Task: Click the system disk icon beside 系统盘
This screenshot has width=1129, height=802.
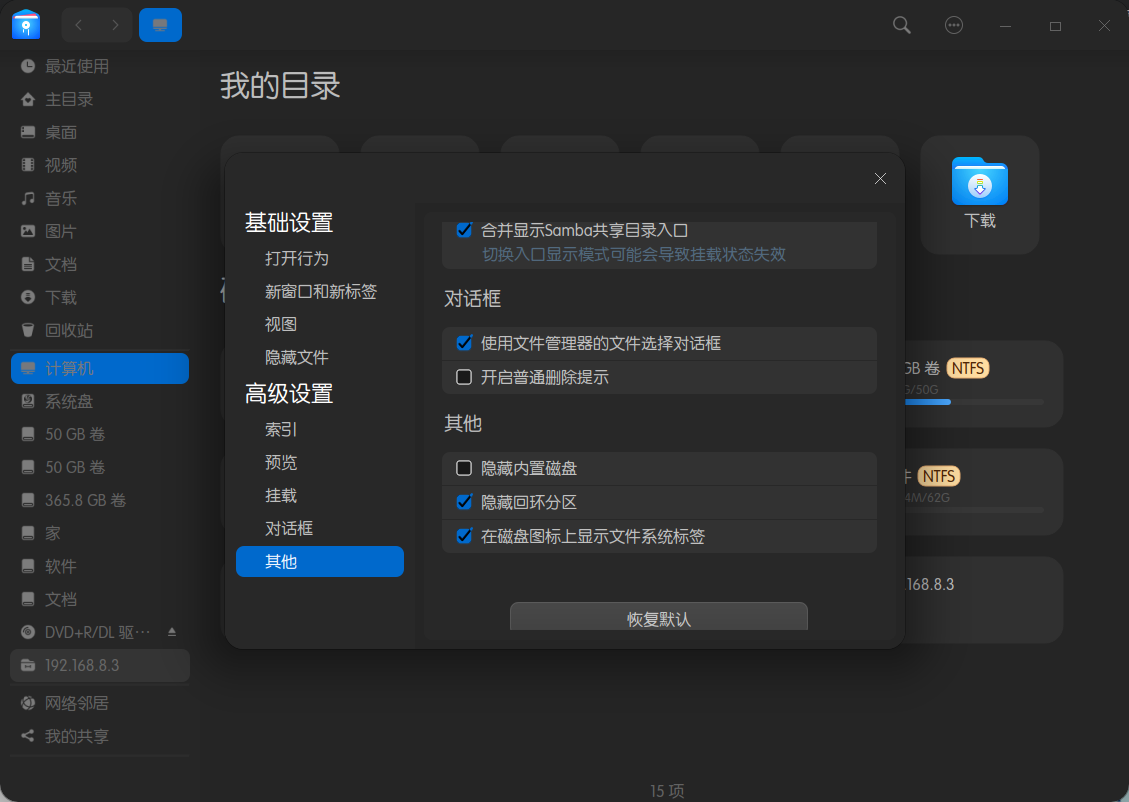Action: (28, 401)
